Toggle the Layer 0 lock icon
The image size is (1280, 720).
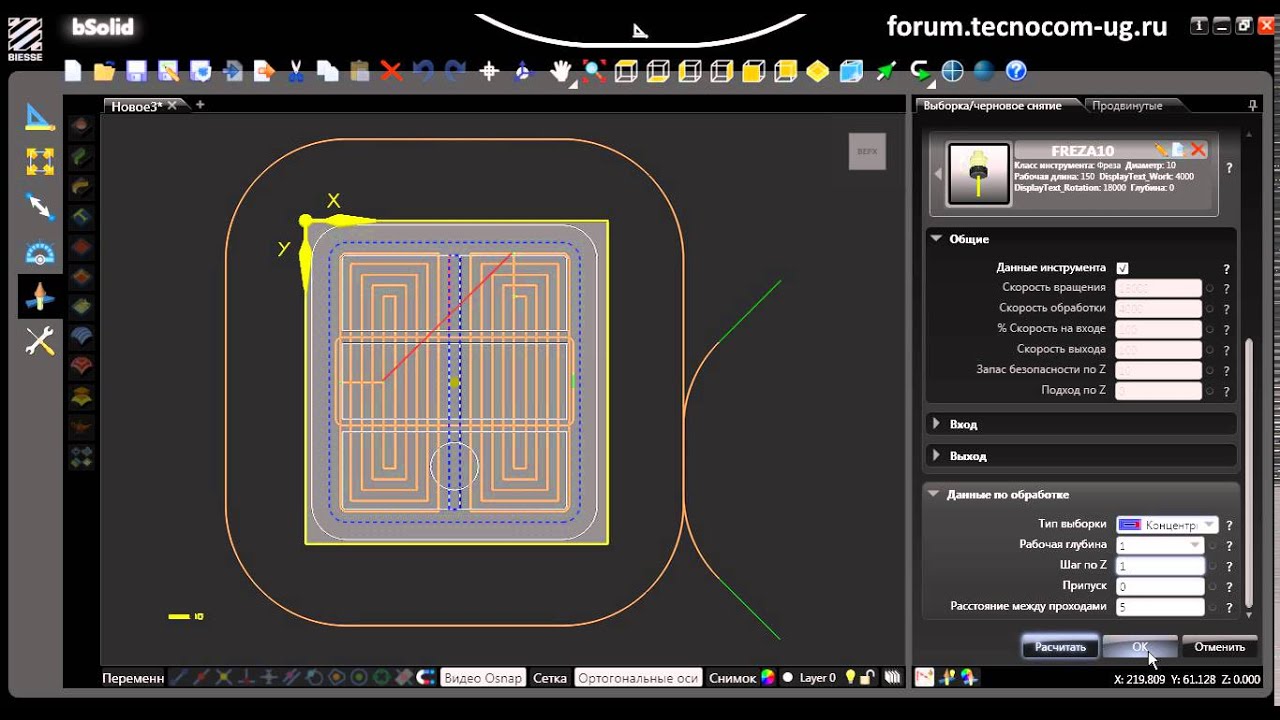pyautogui.click(x=869, y=677)
